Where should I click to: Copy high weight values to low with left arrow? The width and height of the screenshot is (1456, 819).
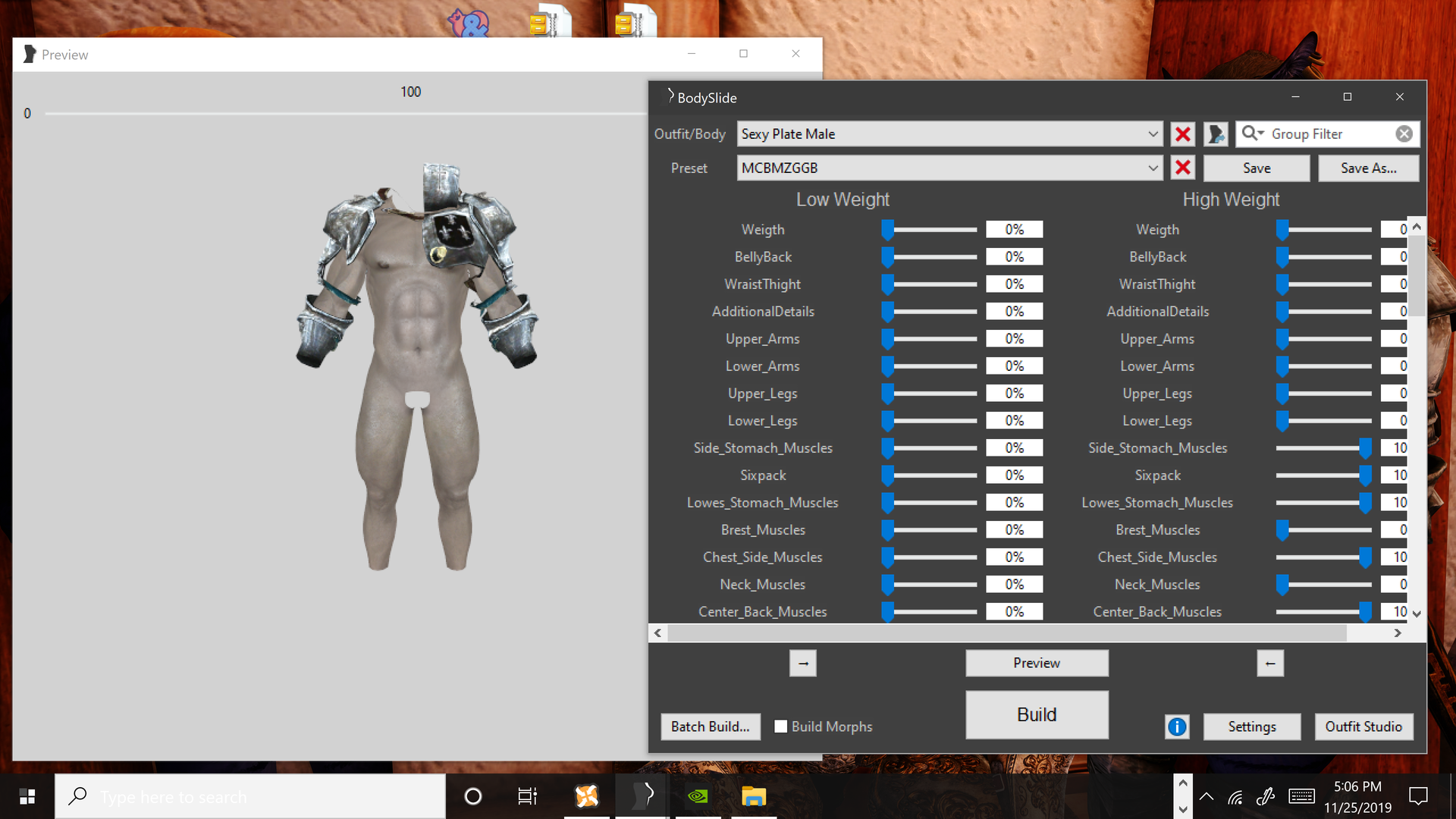(1270, 664)
